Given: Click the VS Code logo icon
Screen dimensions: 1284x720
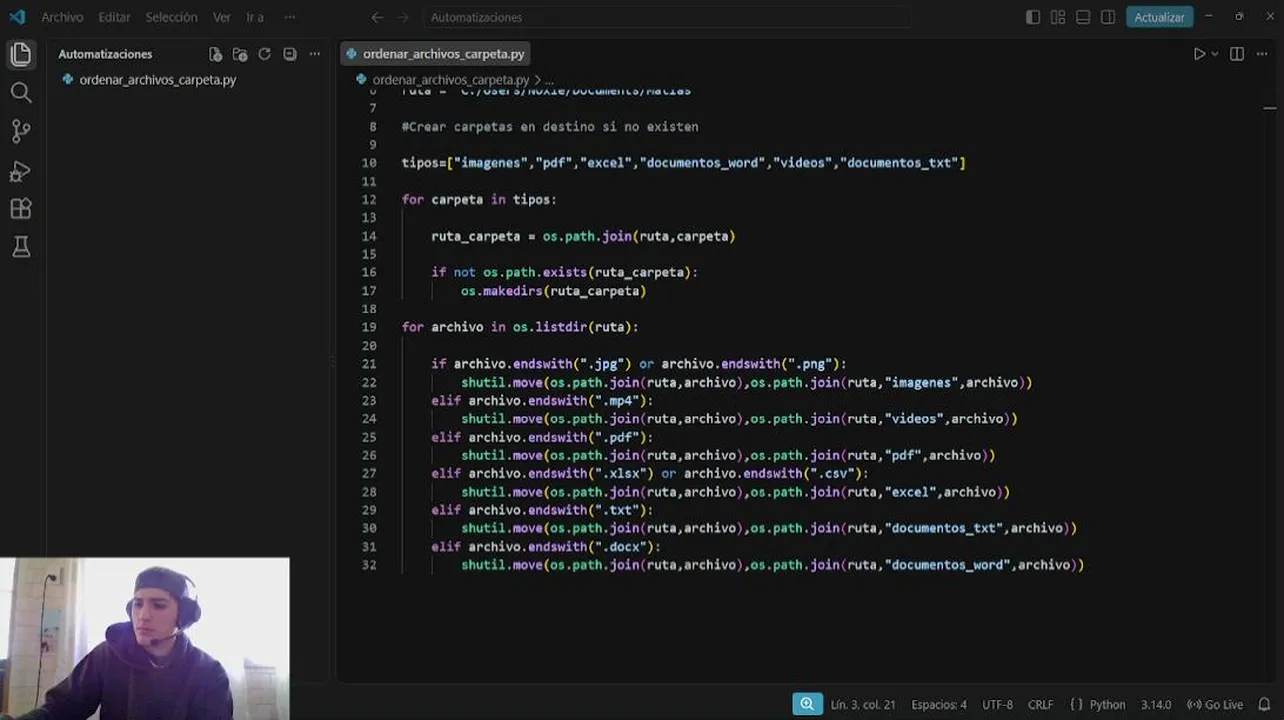Looking at the screenshot, I should [17, 17].
